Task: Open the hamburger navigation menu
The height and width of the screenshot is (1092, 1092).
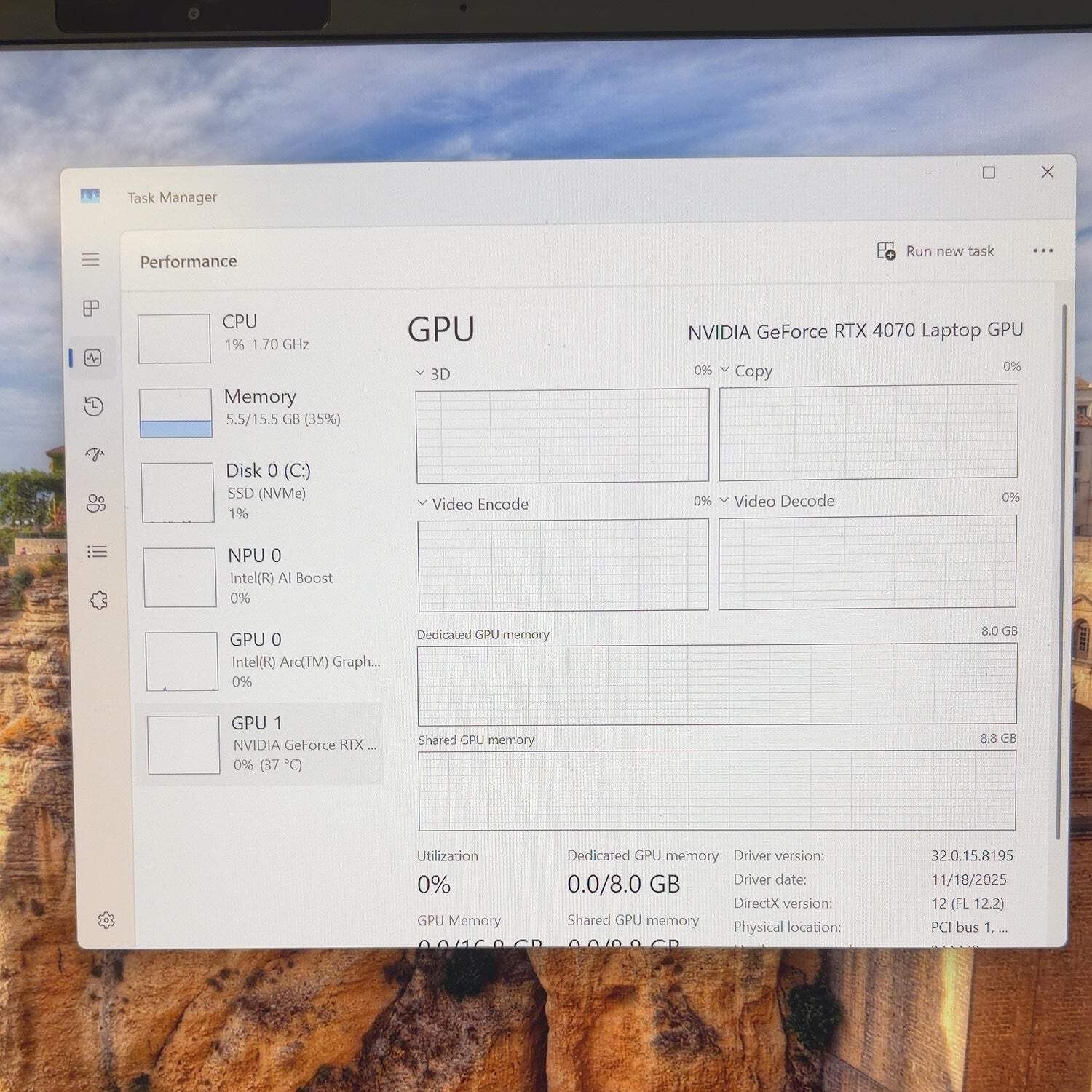Action: point(90,260)
